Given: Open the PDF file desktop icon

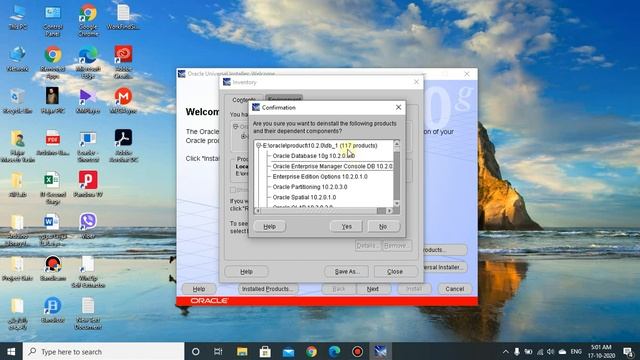Looking at the screenshot, I should click(x=53, y=142).
